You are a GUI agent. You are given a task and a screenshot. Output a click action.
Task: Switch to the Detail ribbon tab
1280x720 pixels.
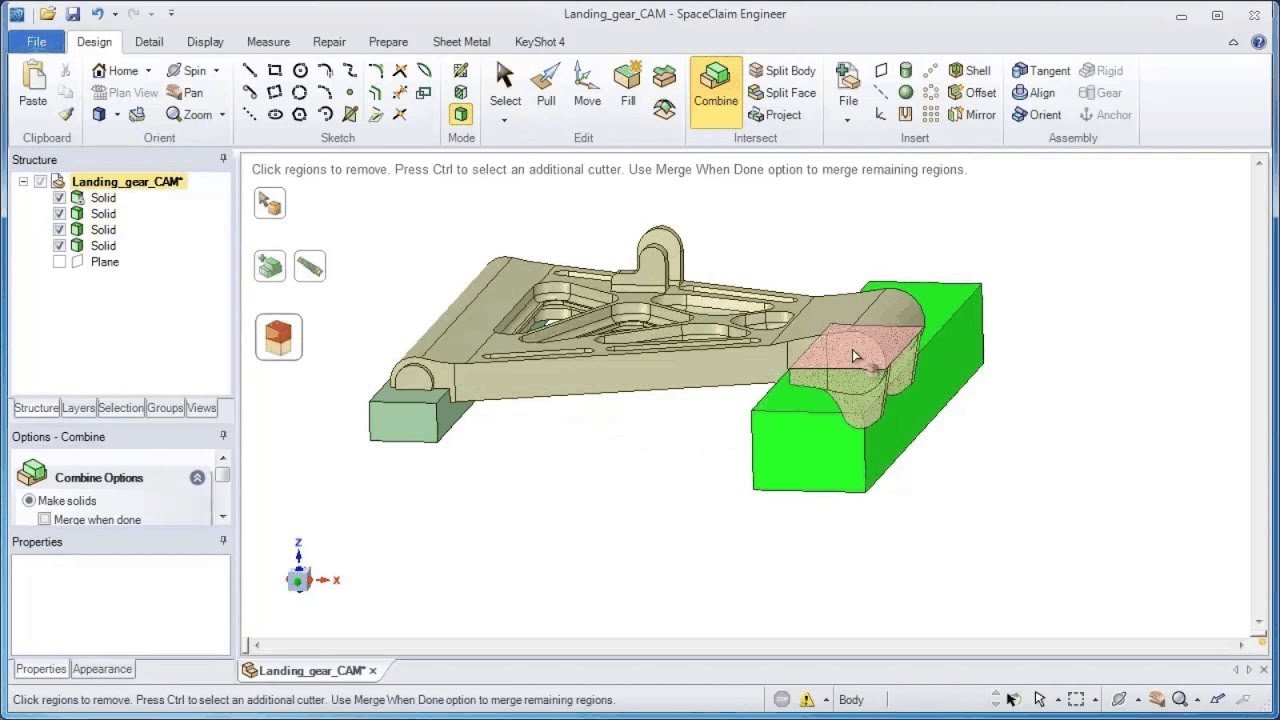(x=149, y=42)
